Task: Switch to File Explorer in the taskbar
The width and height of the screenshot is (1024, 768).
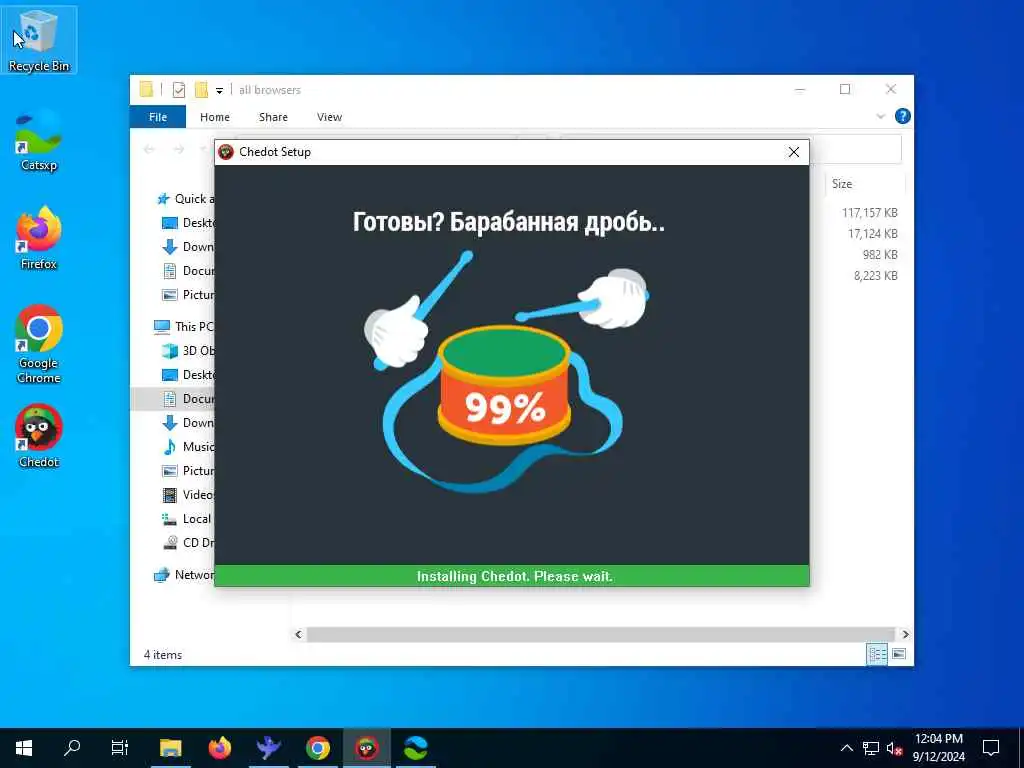Action: pyautogui.click(x=170, y=748)
